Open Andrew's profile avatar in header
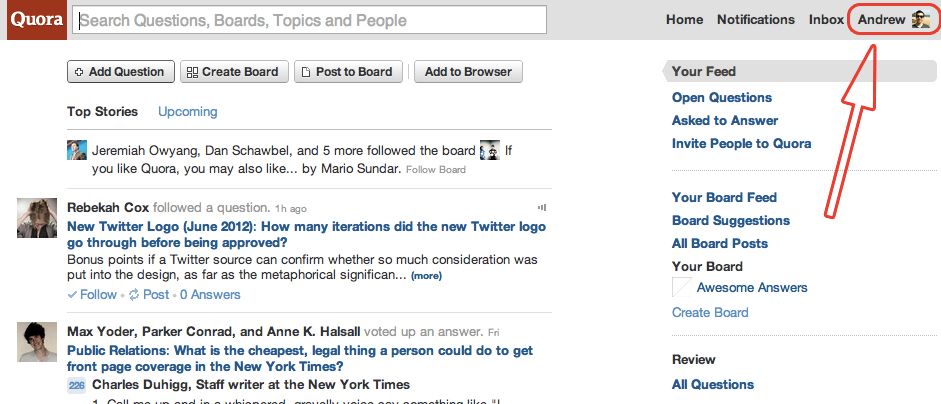Image resolution: width=941 pixels, height=404 pixels. pyautogui.click(x=921, y=20)
